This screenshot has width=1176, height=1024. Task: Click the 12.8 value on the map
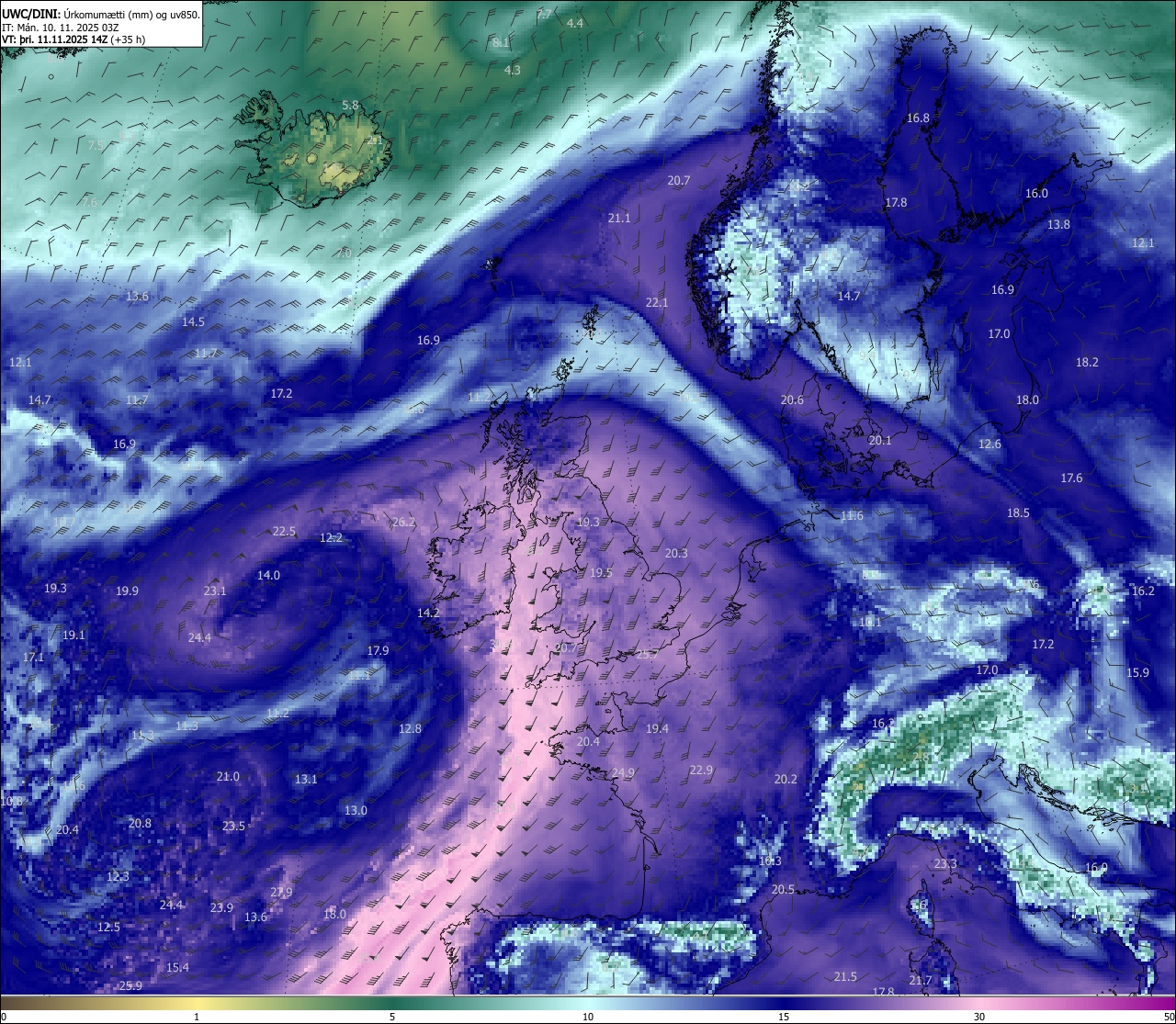coord(410,728)
